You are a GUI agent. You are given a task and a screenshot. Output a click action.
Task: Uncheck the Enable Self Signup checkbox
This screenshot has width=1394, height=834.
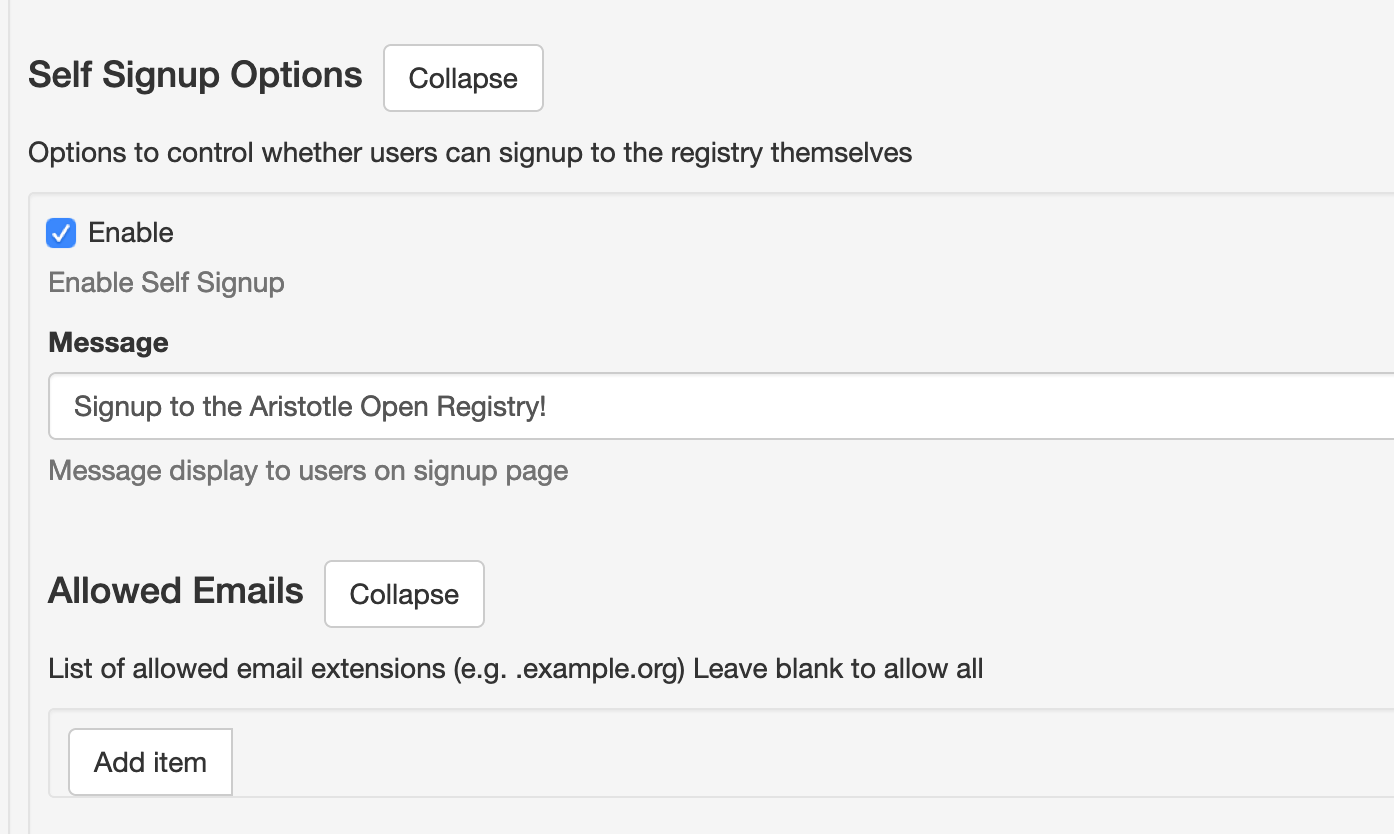[x=61, y=233]
